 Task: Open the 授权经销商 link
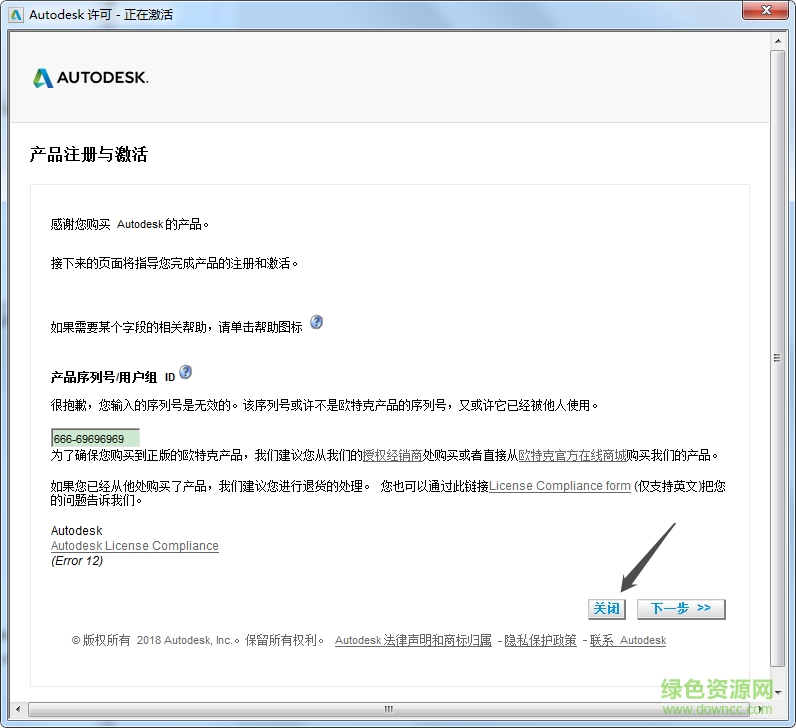click(392, 455)
